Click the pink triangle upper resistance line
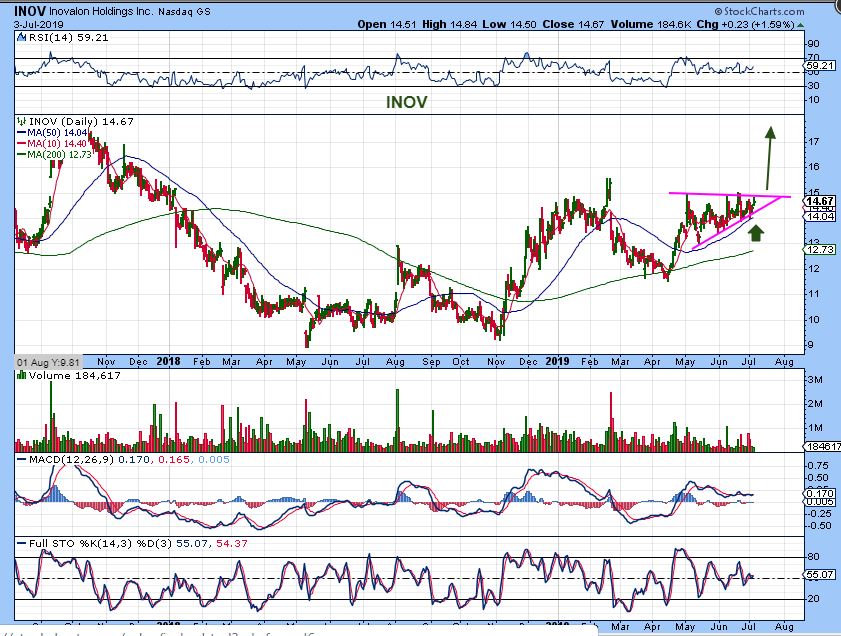 [x=720, y=194]
